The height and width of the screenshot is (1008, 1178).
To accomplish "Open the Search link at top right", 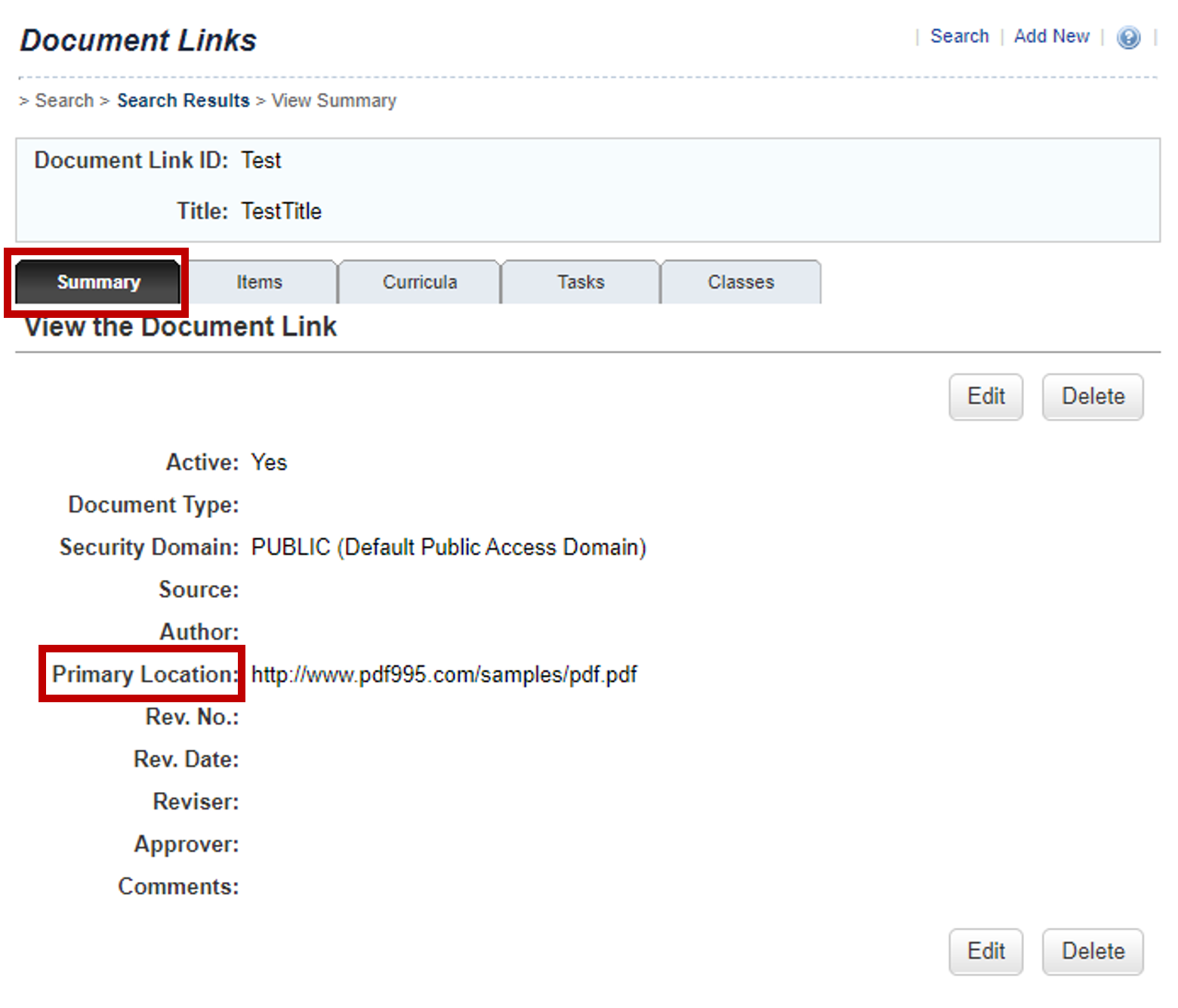I will (959, 36).
